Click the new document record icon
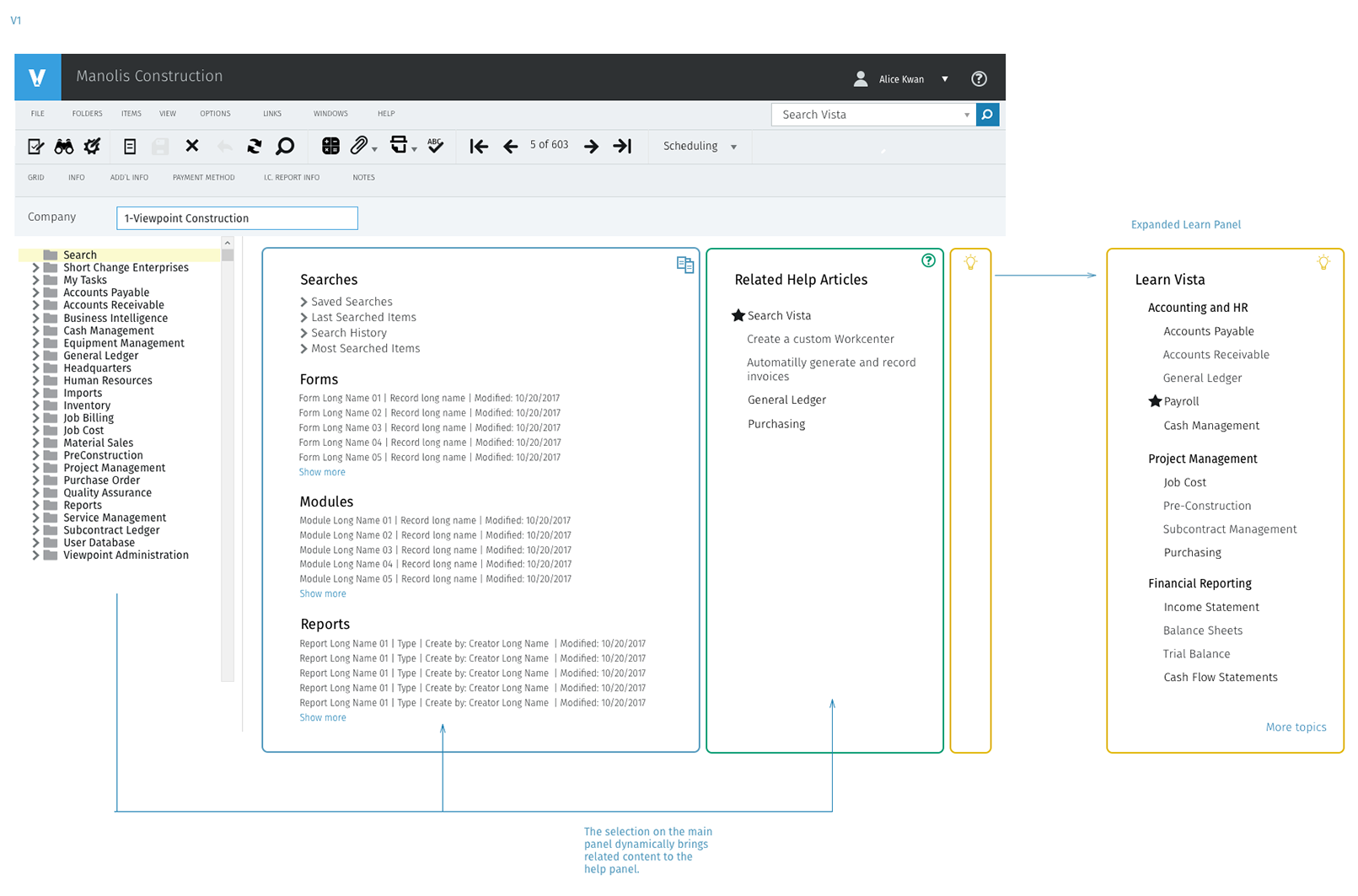Image resolution: width=1358 pixels, height=896 pixels. tap(130, 147)
